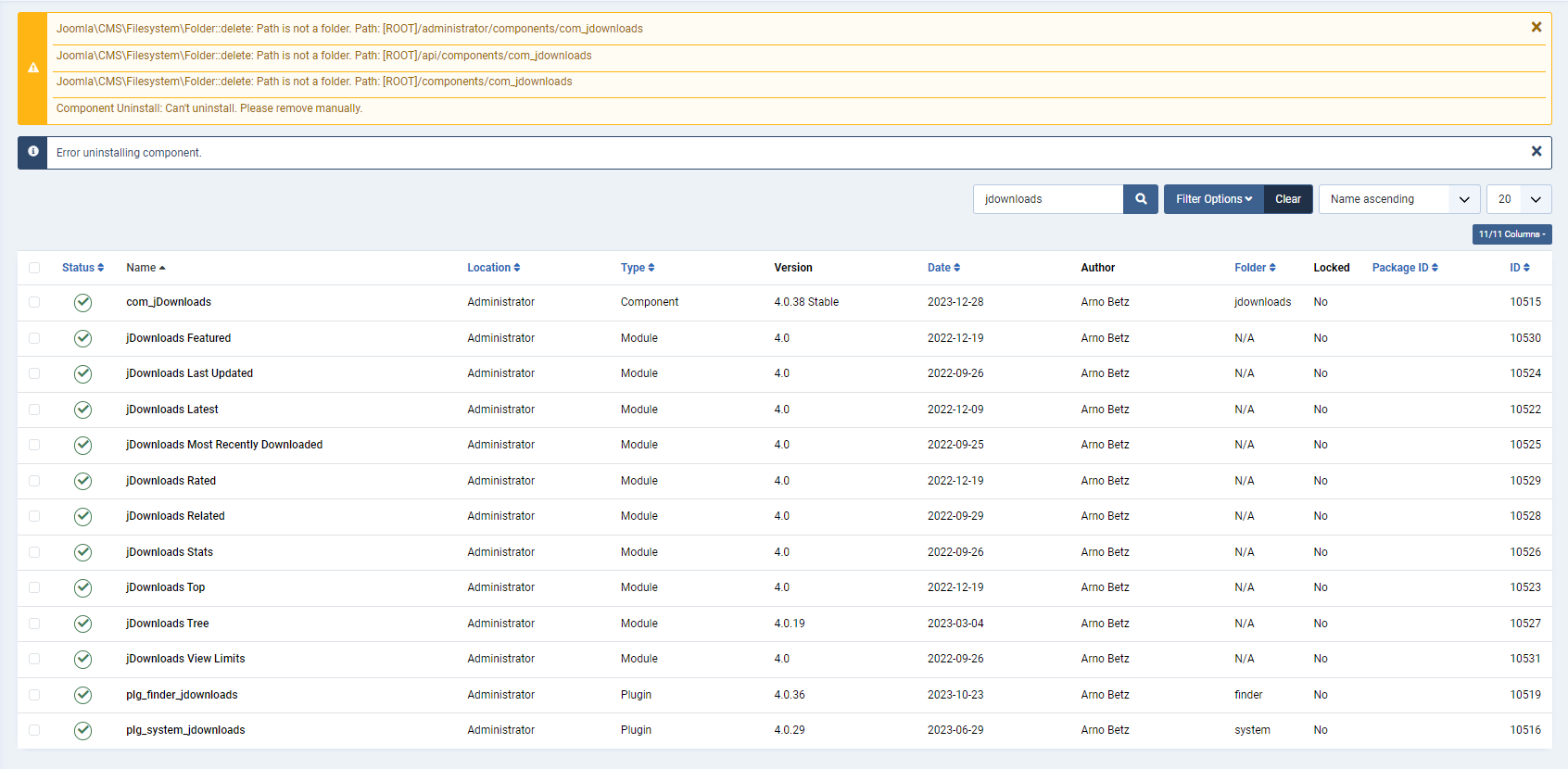Toggle status icon for jDownloads Related
1568x769 pixels.
point(82,516)
